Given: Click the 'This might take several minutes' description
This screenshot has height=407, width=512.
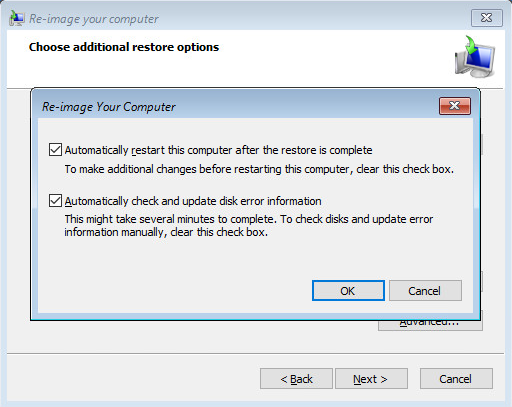Looking at the screenshot, I should coord(249,225).
